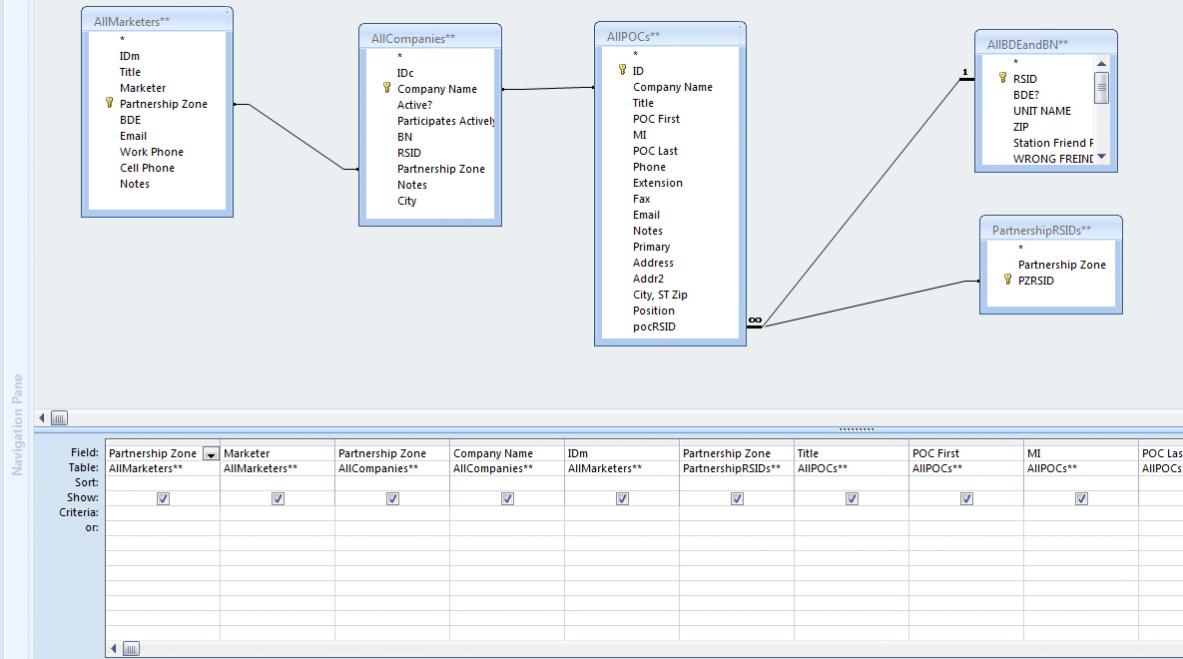Image resolution: width=1183 pixels, height=659 pixels.
Task: Toggle Show checkbox for AllCompanies Partnership Zone column
Action: (x=392, y=498)
